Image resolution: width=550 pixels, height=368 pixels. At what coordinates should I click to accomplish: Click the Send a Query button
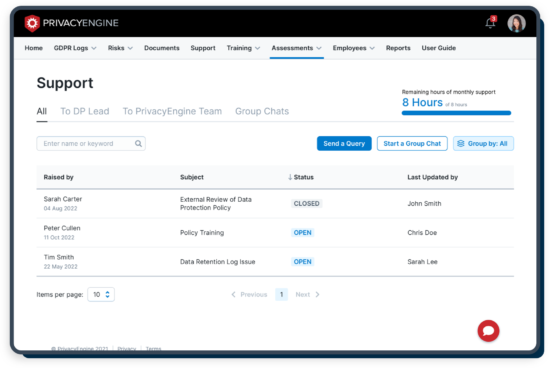344,143
